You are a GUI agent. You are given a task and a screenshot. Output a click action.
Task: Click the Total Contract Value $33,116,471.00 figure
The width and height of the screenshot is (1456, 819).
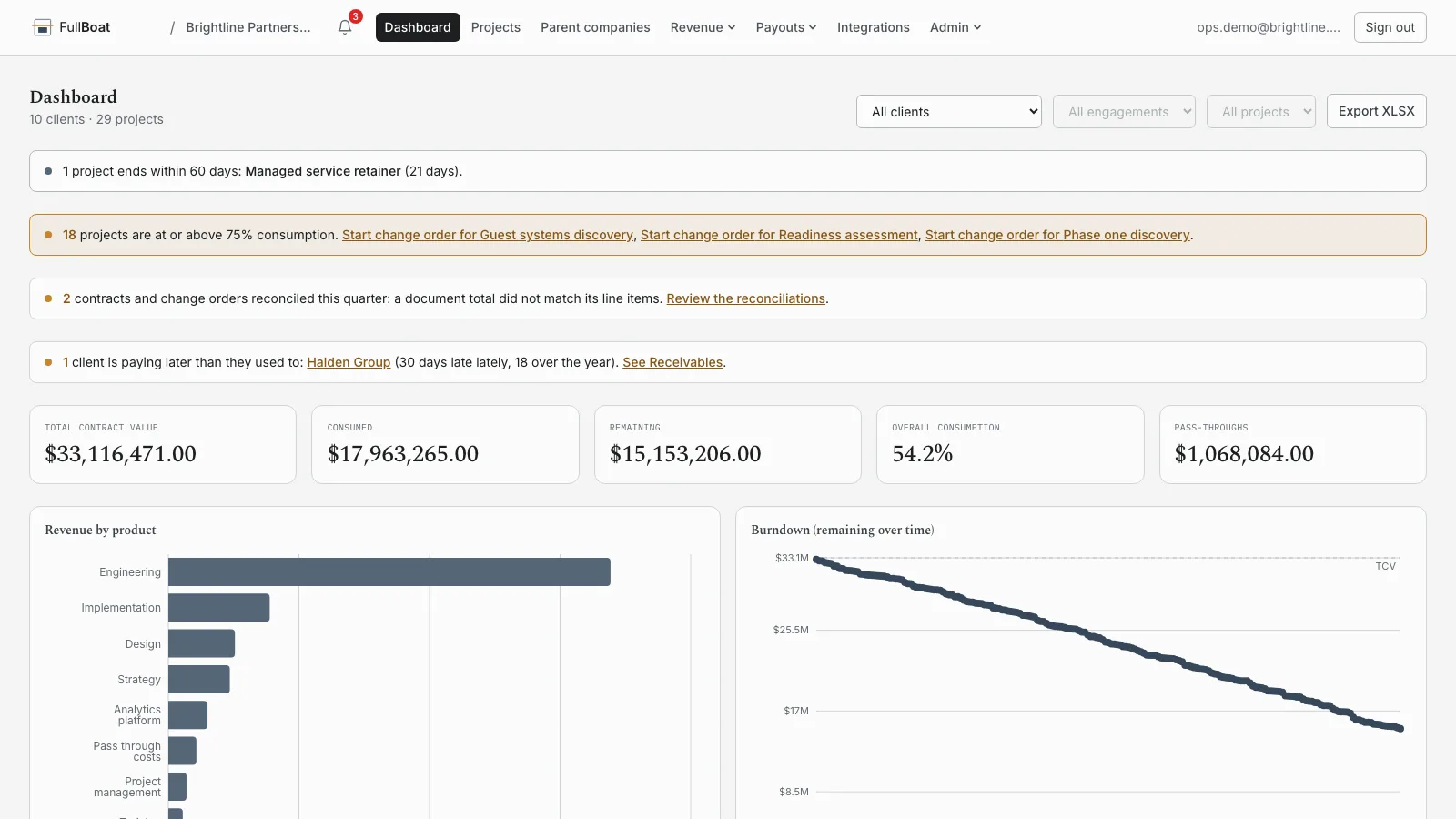120,454
